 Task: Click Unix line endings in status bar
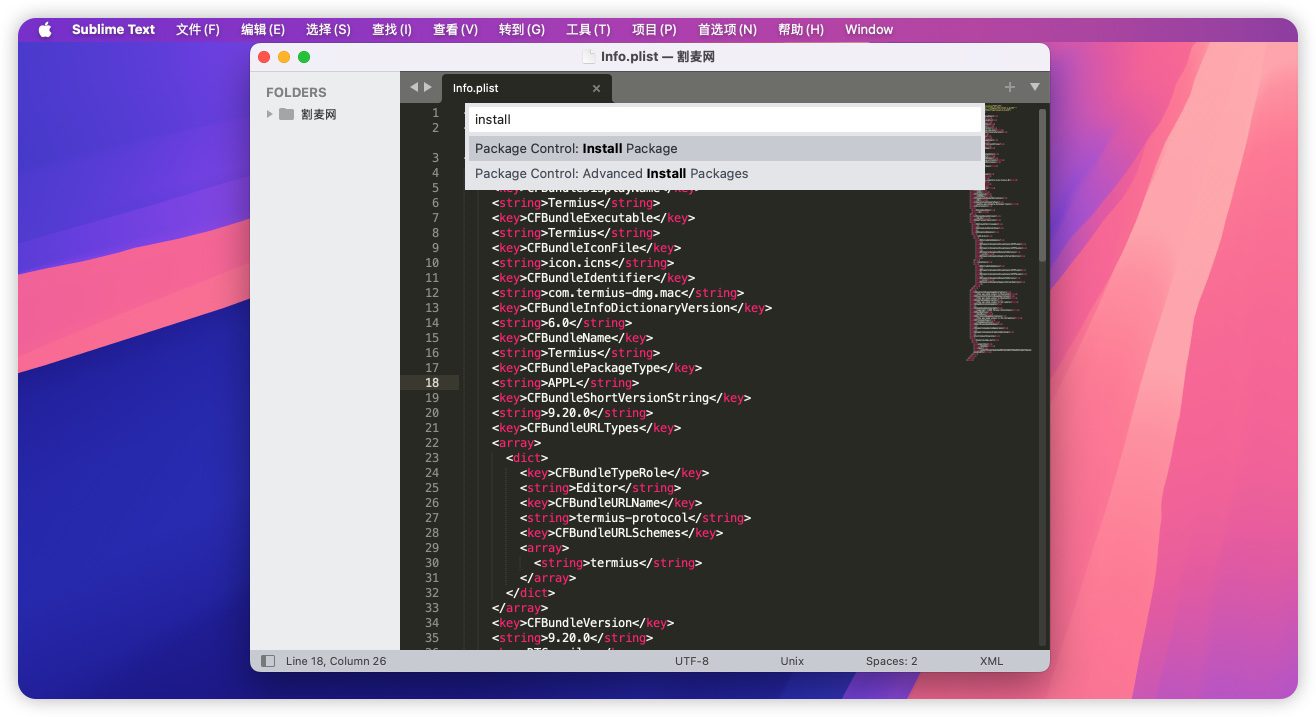click(x=792, y=661)
